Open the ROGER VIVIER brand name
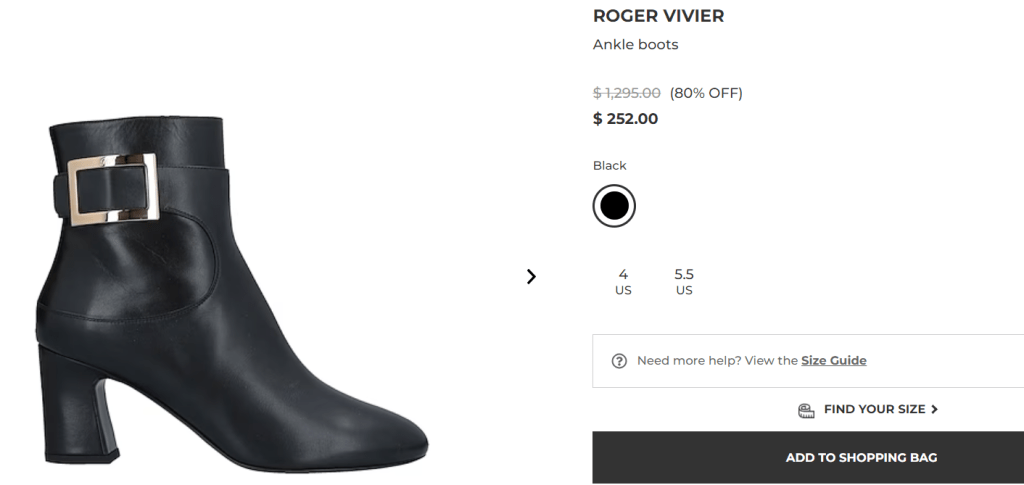Image resolution: width=1024 pixels, height=485 pixels. (658, 16)
